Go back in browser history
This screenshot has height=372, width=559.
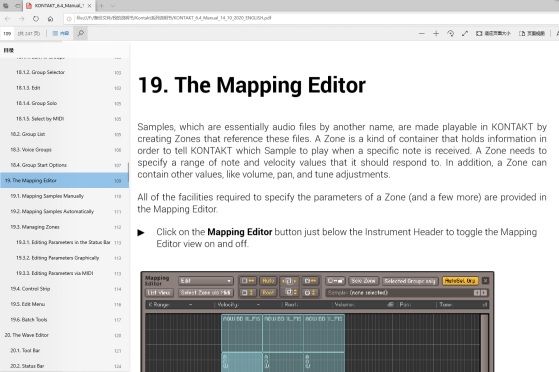7,19
